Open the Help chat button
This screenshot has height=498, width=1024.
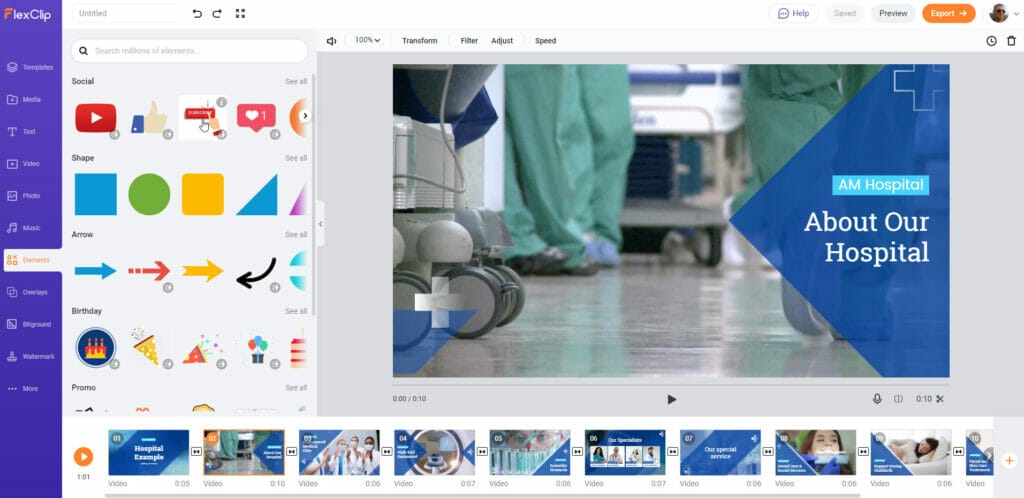[x=793, y=13]
